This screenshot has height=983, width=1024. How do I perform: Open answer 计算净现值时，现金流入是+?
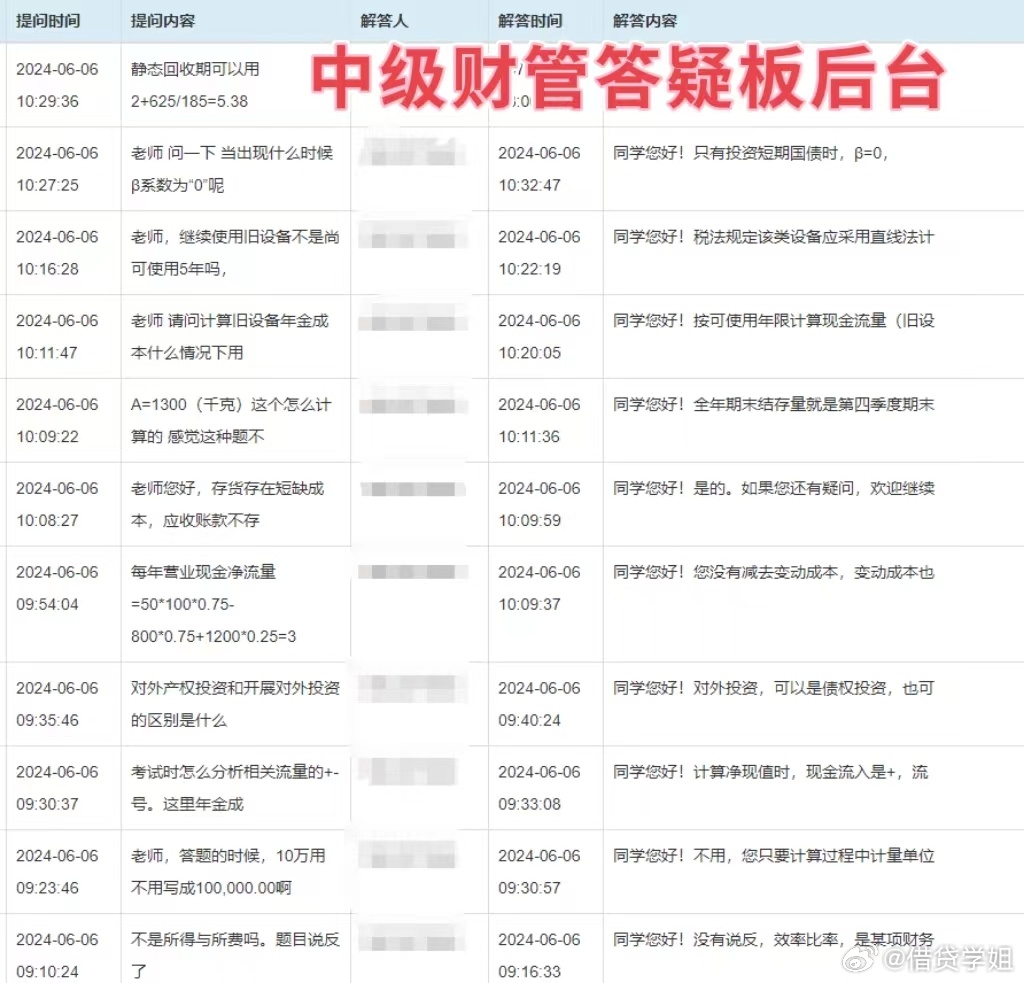click(770, 772)
